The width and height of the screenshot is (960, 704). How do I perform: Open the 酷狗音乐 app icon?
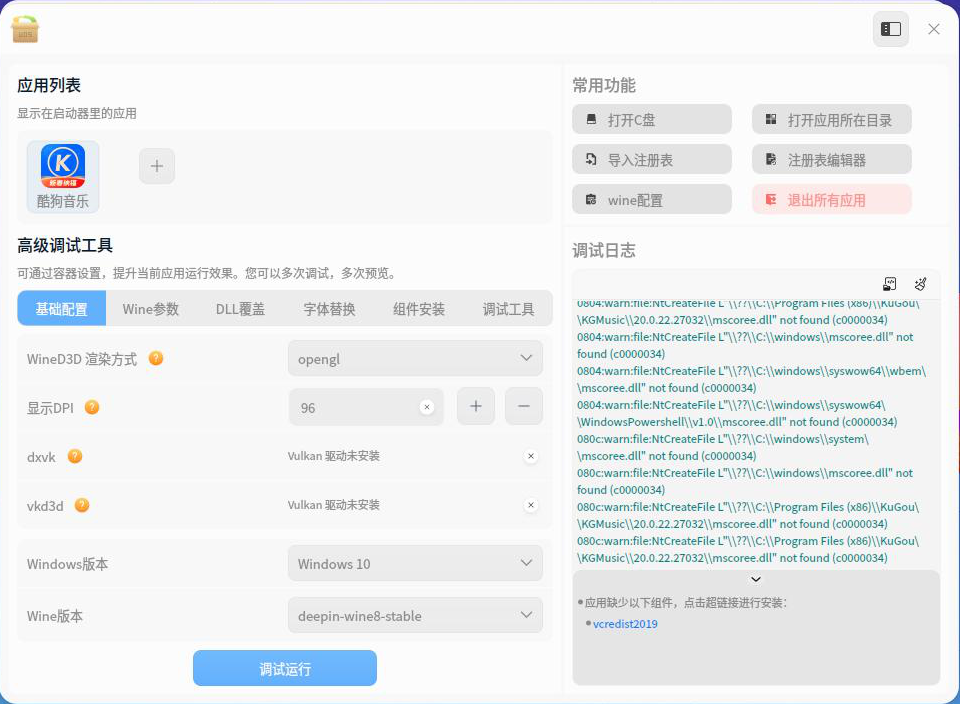62,176
